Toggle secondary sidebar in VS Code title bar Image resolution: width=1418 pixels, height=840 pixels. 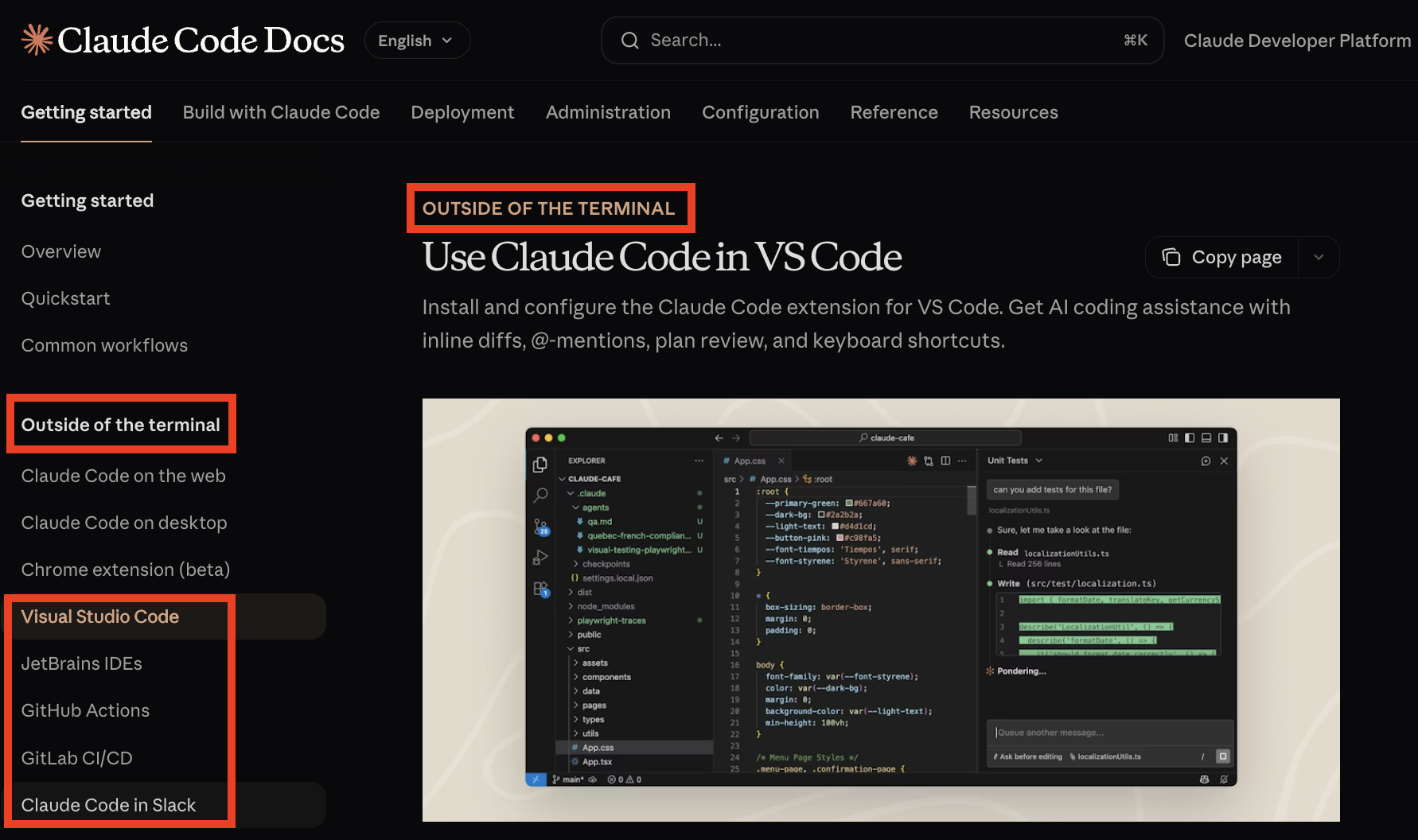pyautogui.click(x=1223, y=437)
